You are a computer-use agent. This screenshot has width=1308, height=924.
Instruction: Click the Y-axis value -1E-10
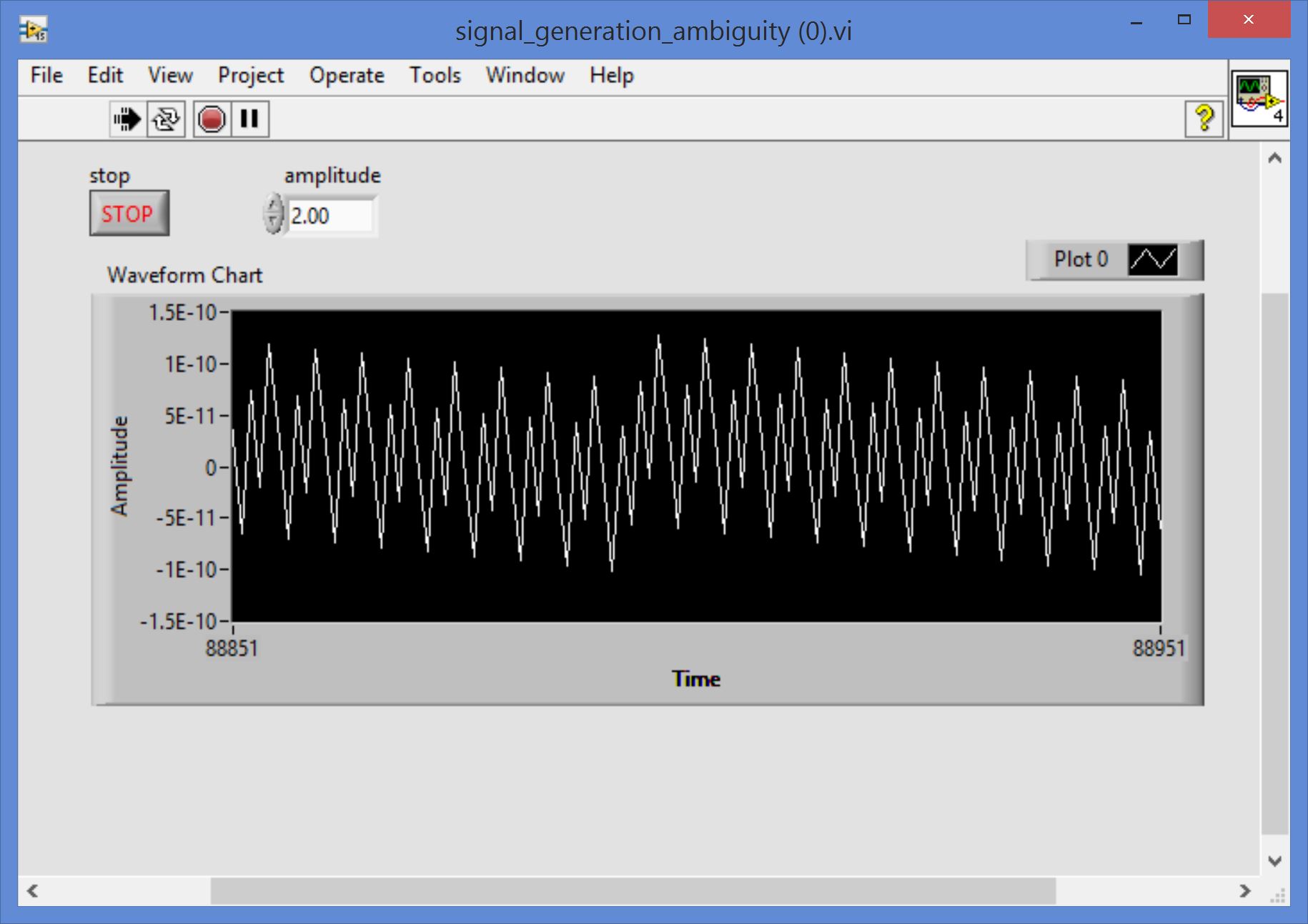pyautogui.click(x=186, y=570)
